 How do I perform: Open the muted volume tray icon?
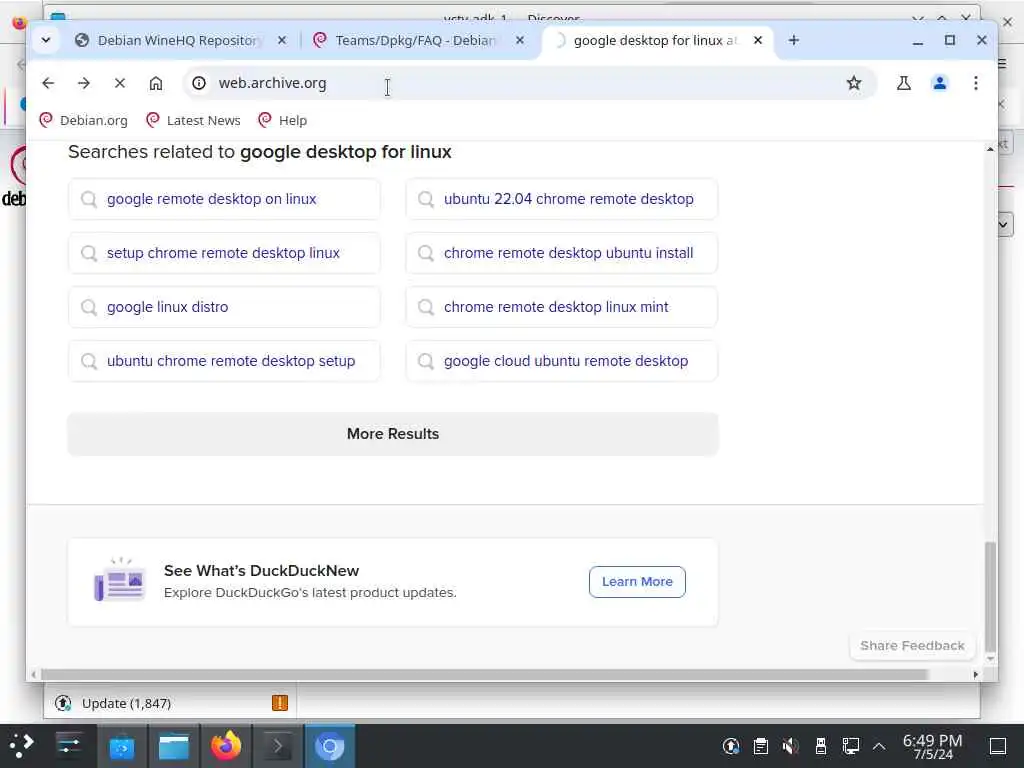791,746
